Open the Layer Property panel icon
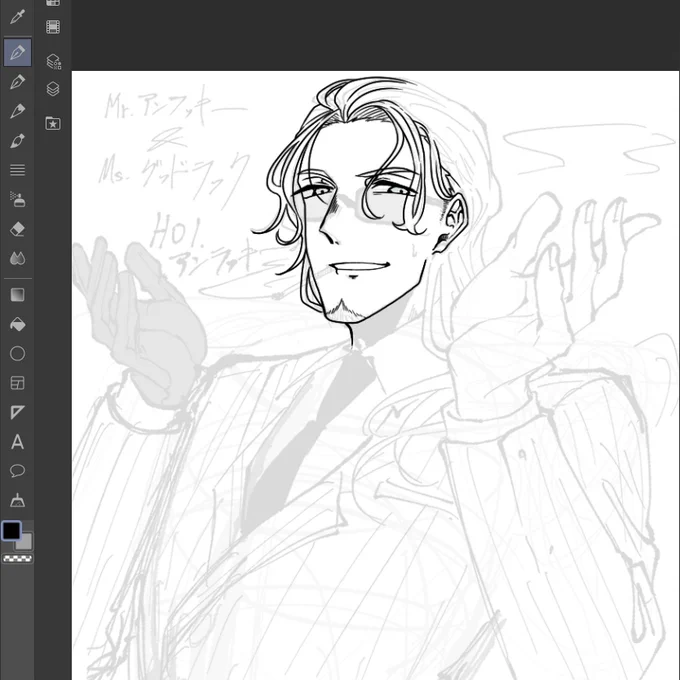This screenshot has width=680, height=680. pyautogui.click(x=53, y=61)
